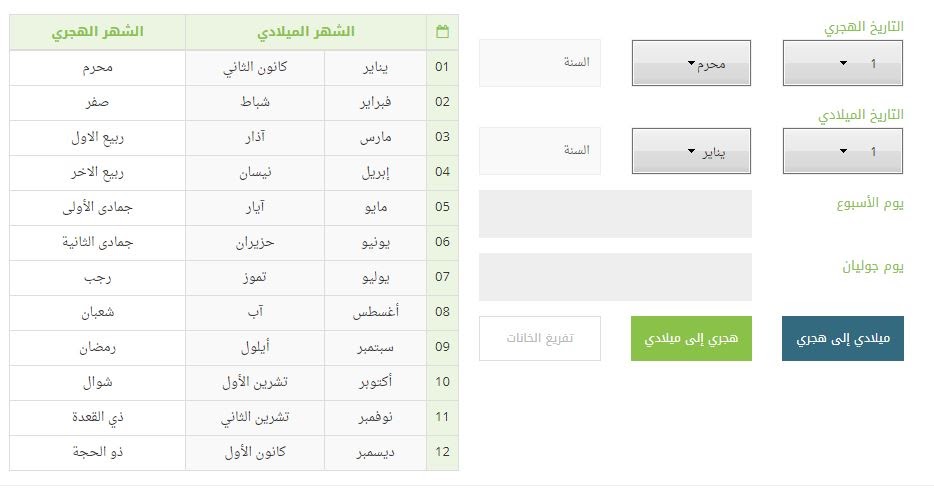Click the تفريغ الخانات clear button
The image size is (934, 489).
point(540,338)
